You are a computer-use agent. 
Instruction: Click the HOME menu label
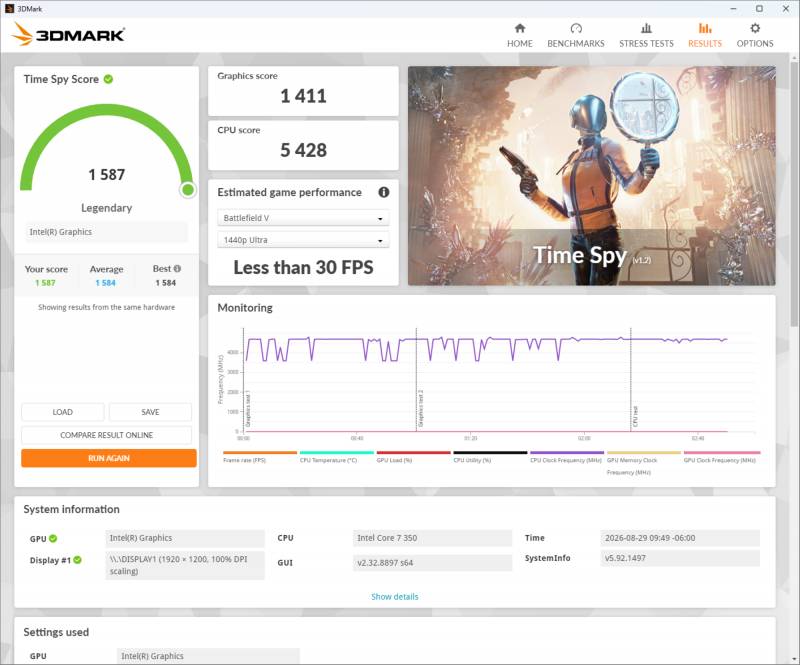[x=519, y=44]
